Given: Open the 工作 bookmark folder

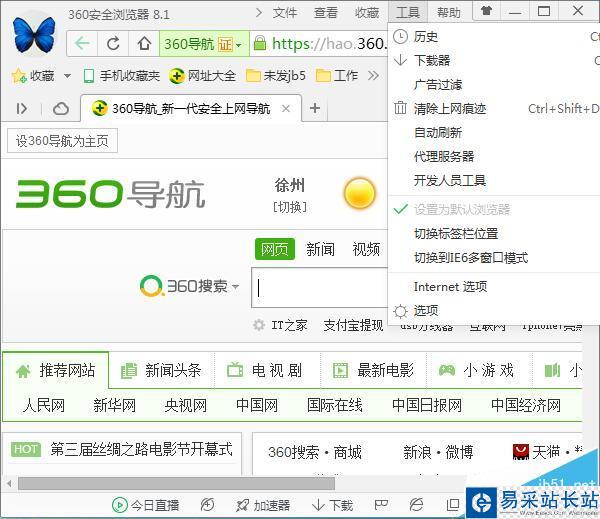Looking at the screenshot, I should pyautogui.click(x=337, y=76).
